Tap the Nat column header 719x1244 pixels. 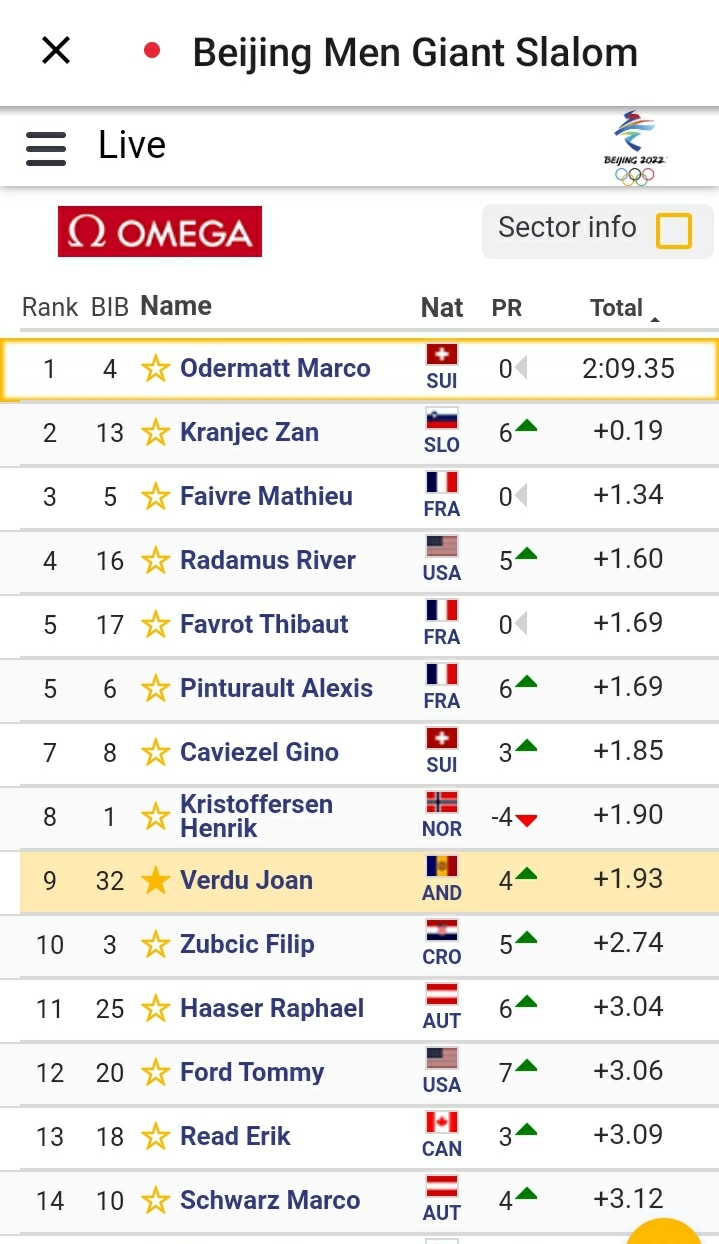442,308
